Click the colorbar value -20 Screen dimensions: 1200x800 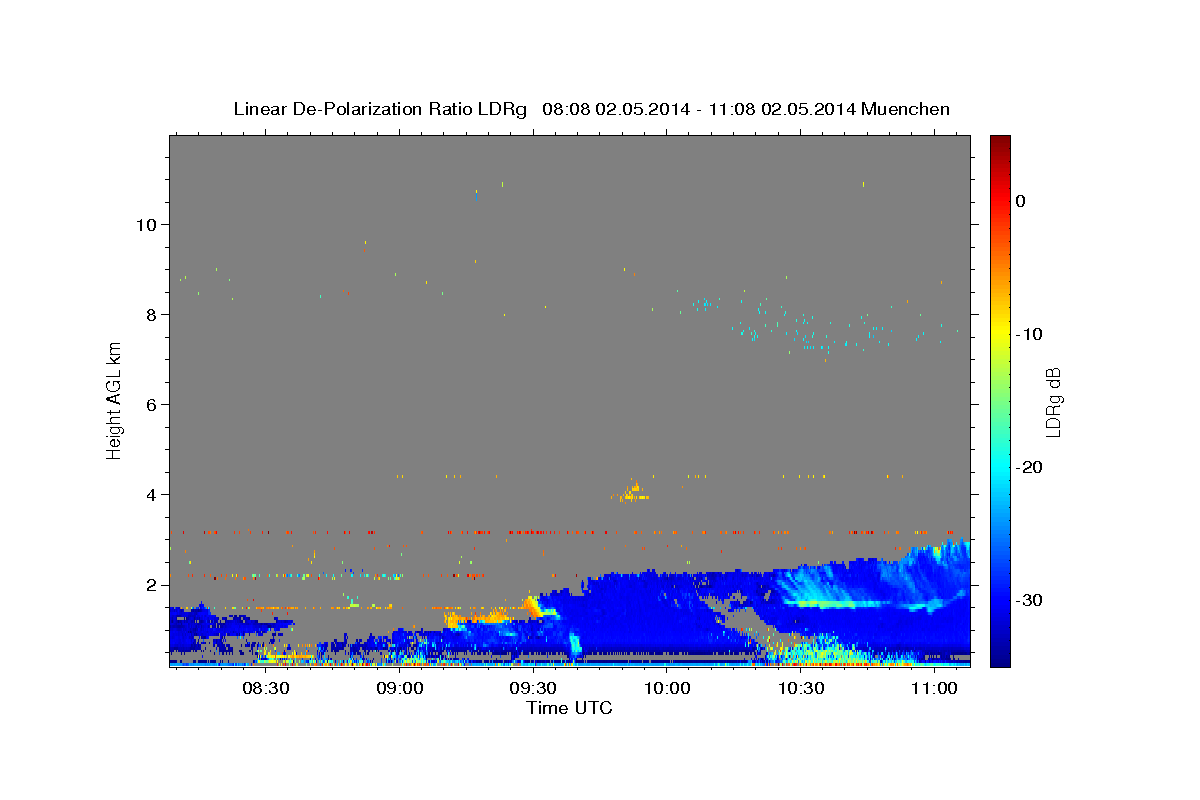(x=1029, y=467)
